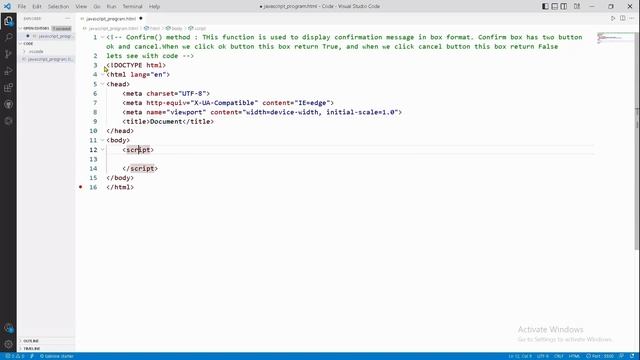Click line number 16 in the gutter
640x360 pixels.
tap(93, 187)
